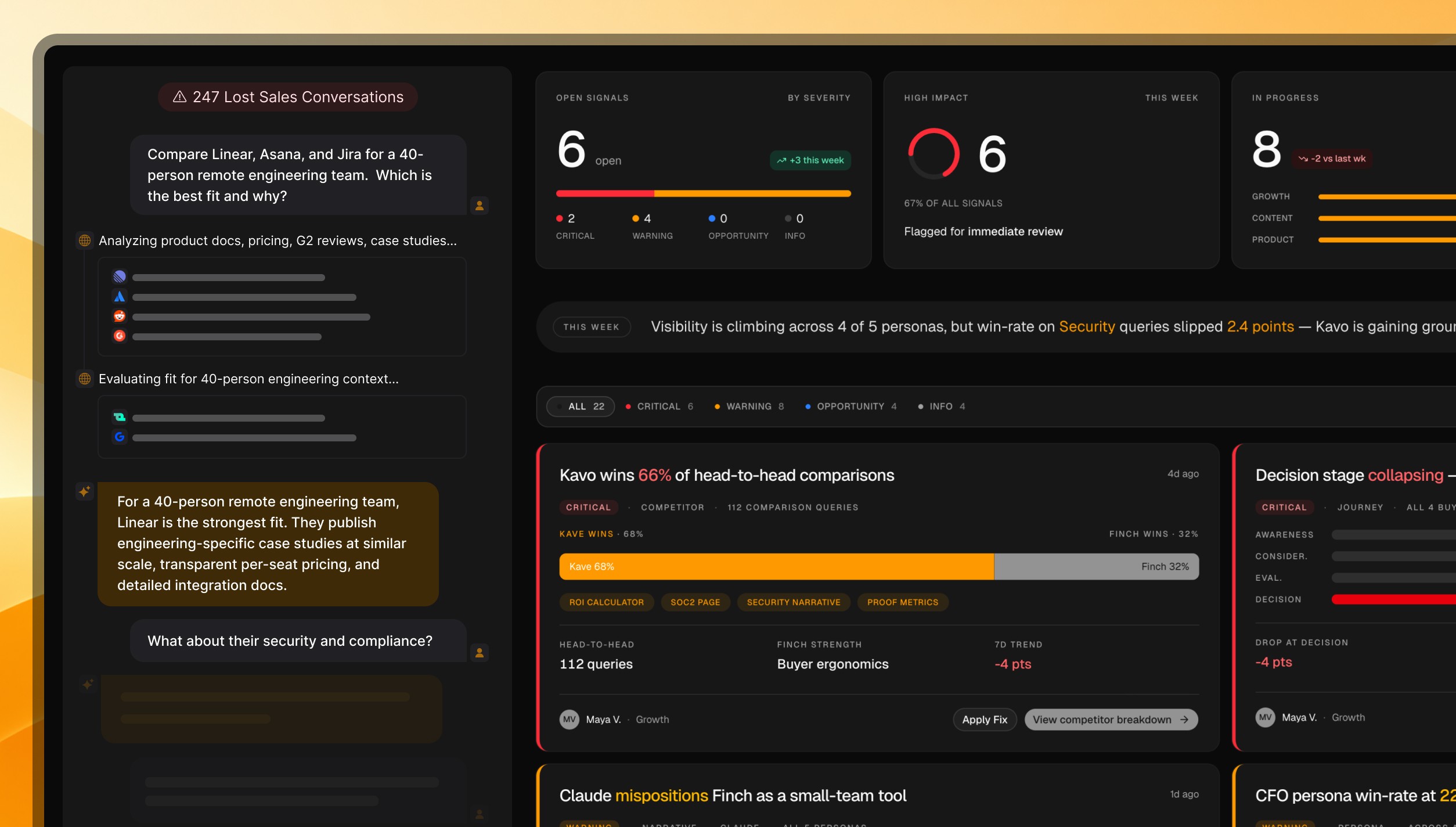Click the 67% OF ALL SIGNALS label
The height and width of the screenshot is (827, 1456).
(953, 203)
